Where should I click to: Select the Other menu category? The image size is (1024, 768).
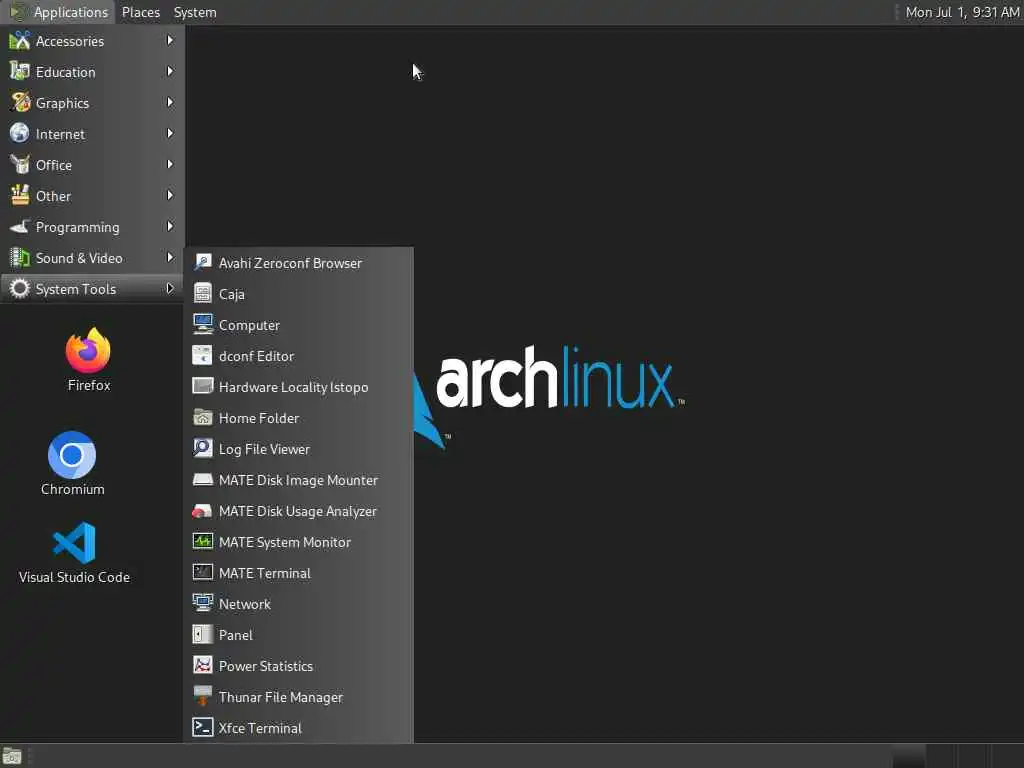point(92,196)
